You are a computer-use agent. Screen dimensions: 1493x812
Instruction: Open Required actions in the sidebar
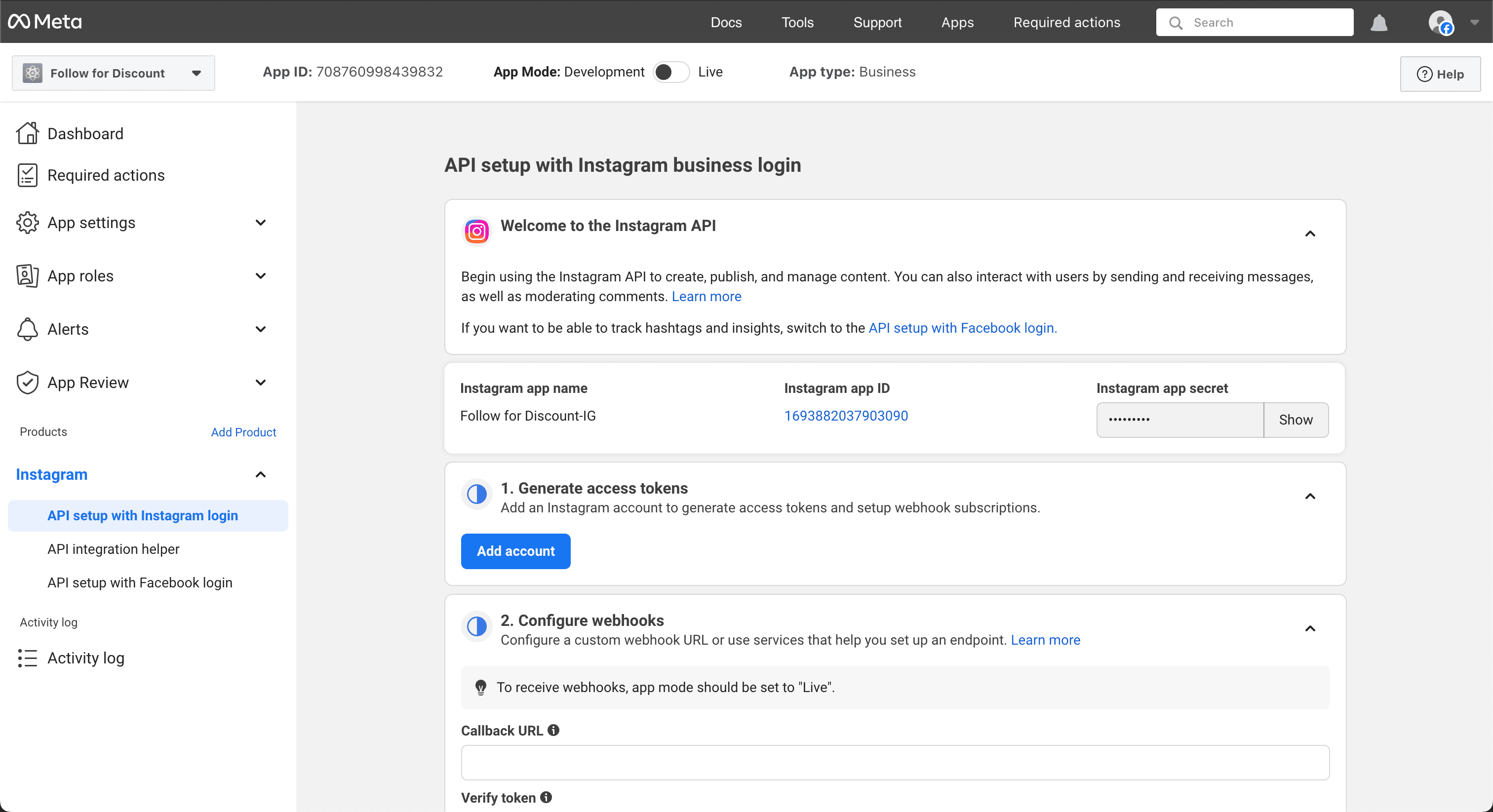106,175
